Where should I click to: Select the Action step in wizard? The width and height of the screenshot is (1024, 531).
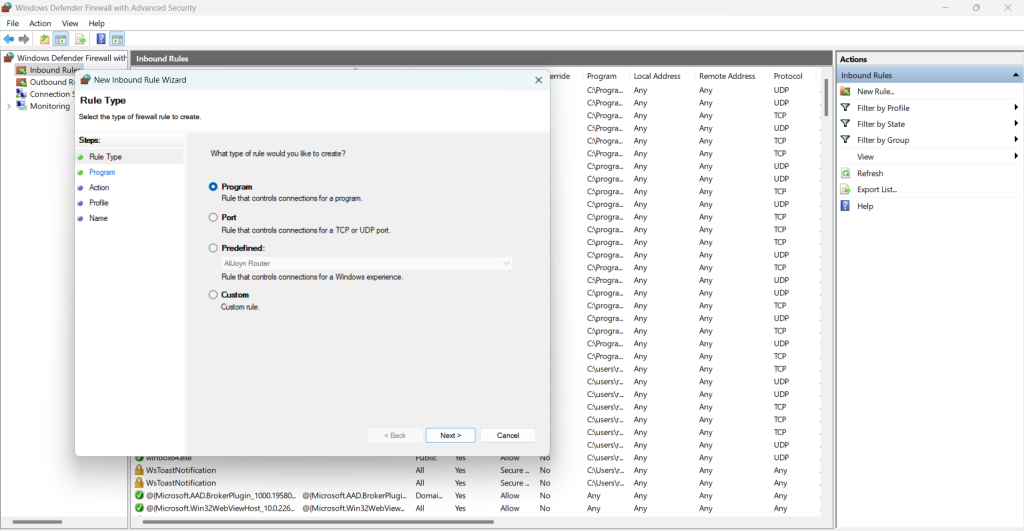click(99, 187)
